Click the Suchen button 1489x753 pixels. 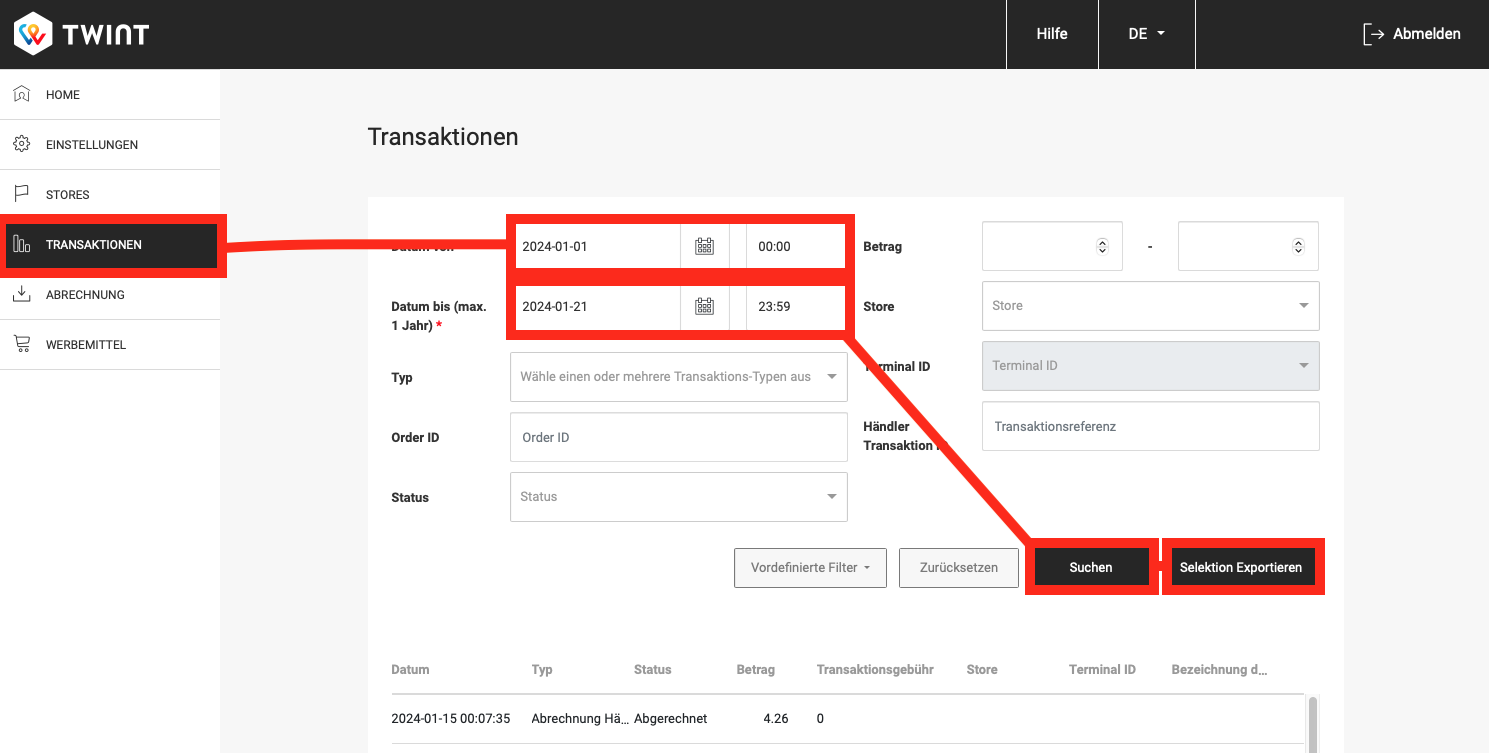tap(1090, 567)
